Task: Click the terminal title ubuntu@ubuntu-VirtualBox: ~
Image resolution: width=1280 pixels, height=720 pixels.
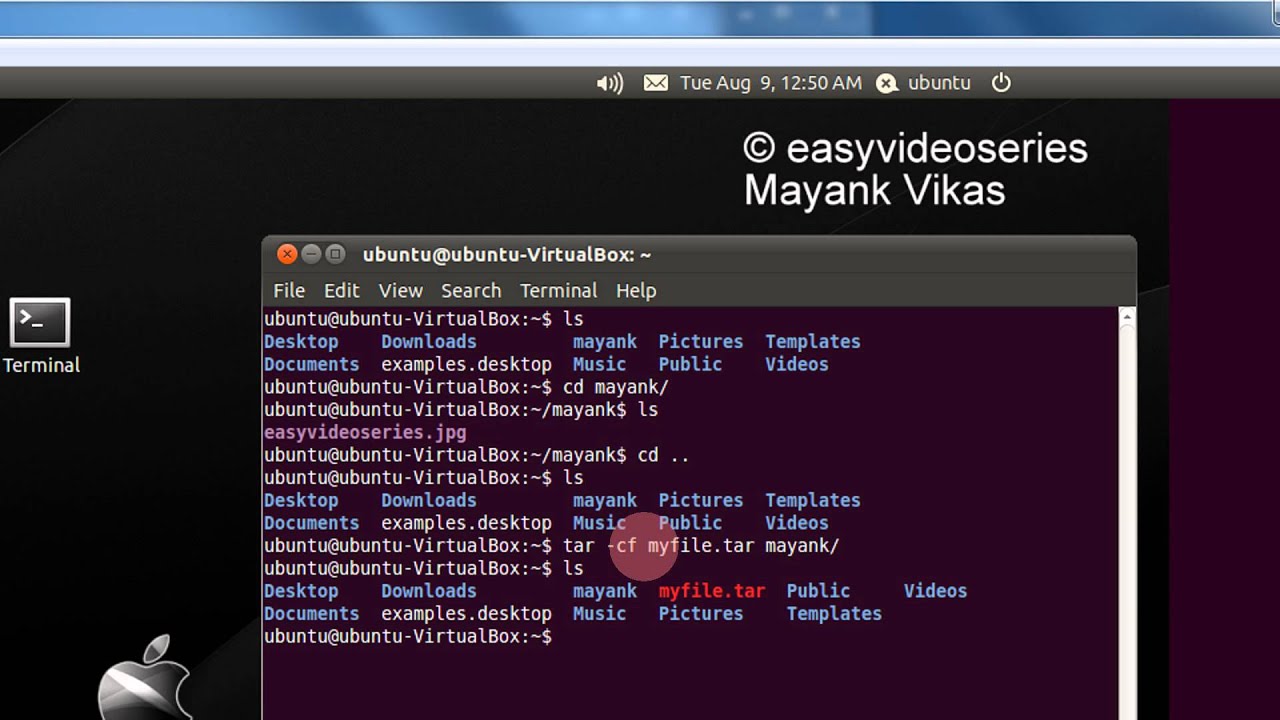Action: (507, 255)
